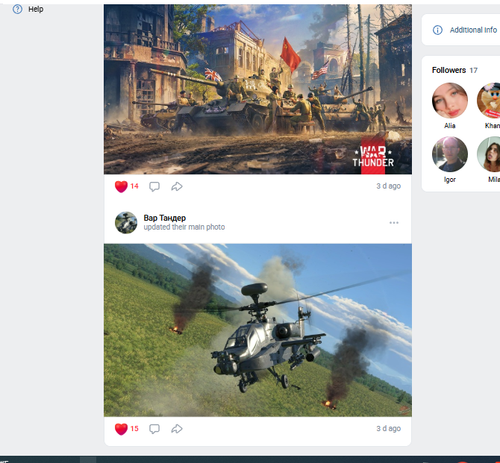Click the name Alia under avatar
The image size is (500, 463).
[450, 126]
